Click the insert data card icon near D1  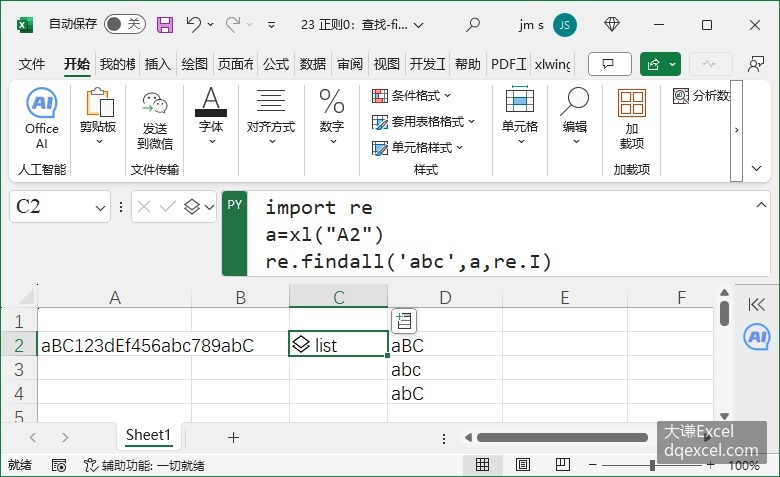404,321
